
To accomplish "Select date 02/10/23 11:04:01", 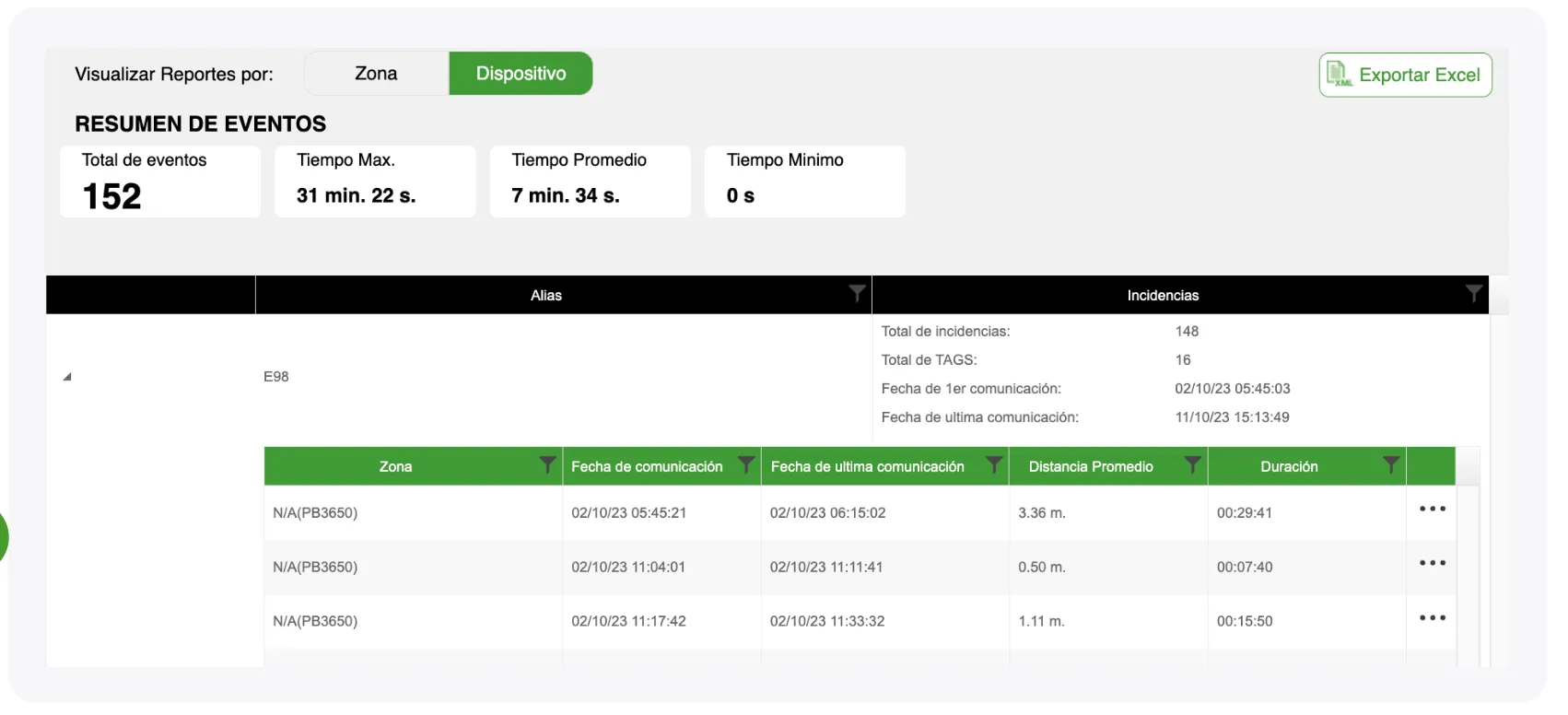I will [x=628, y=567].
